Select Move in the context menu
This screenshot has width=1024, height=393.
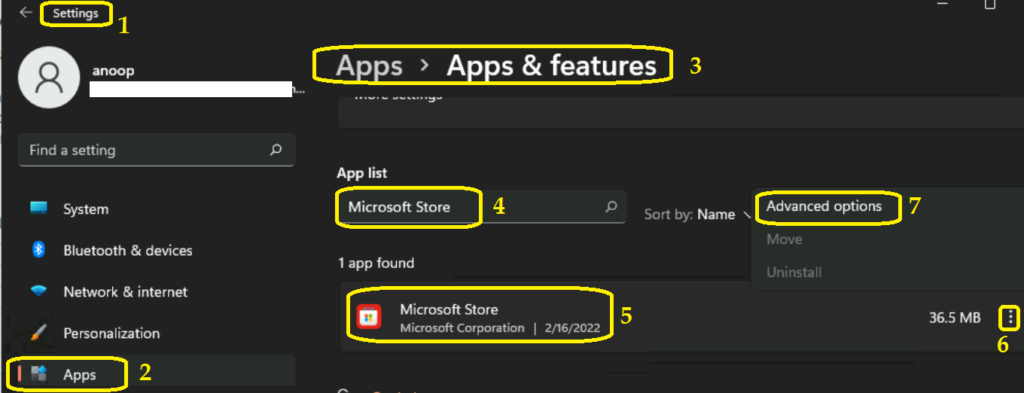pyautogui.click(x=784, y=239)
